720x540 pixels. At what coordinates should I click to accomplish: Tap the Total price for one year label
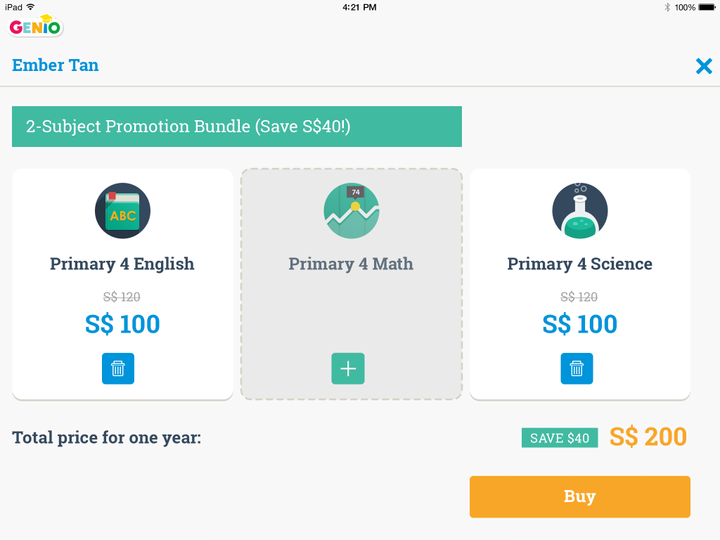pos(107,438)
